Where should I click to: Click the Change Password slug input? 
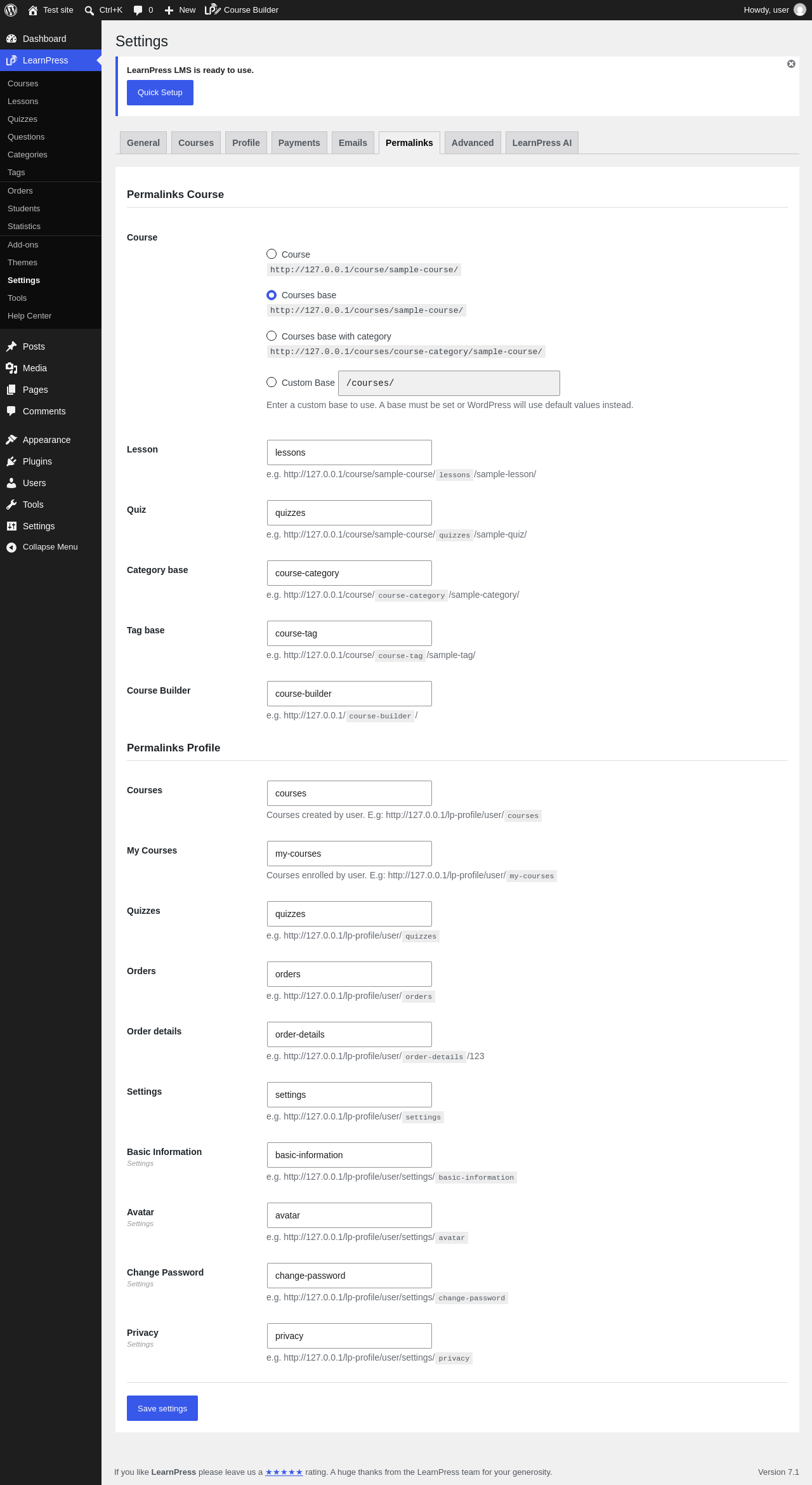pyautogui.click(x=350, y=1276)
